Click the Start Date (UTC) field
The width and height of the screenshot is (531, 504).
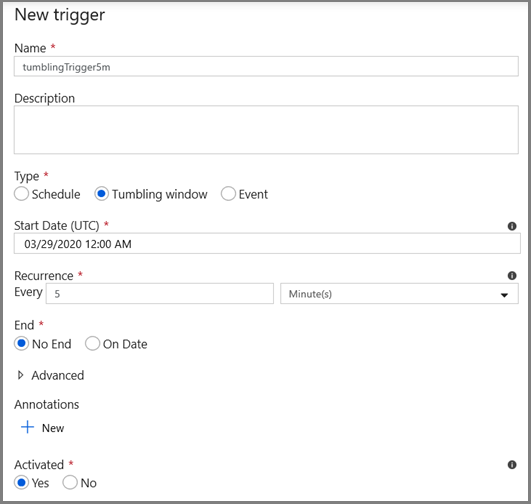click(x=267, y=244)
